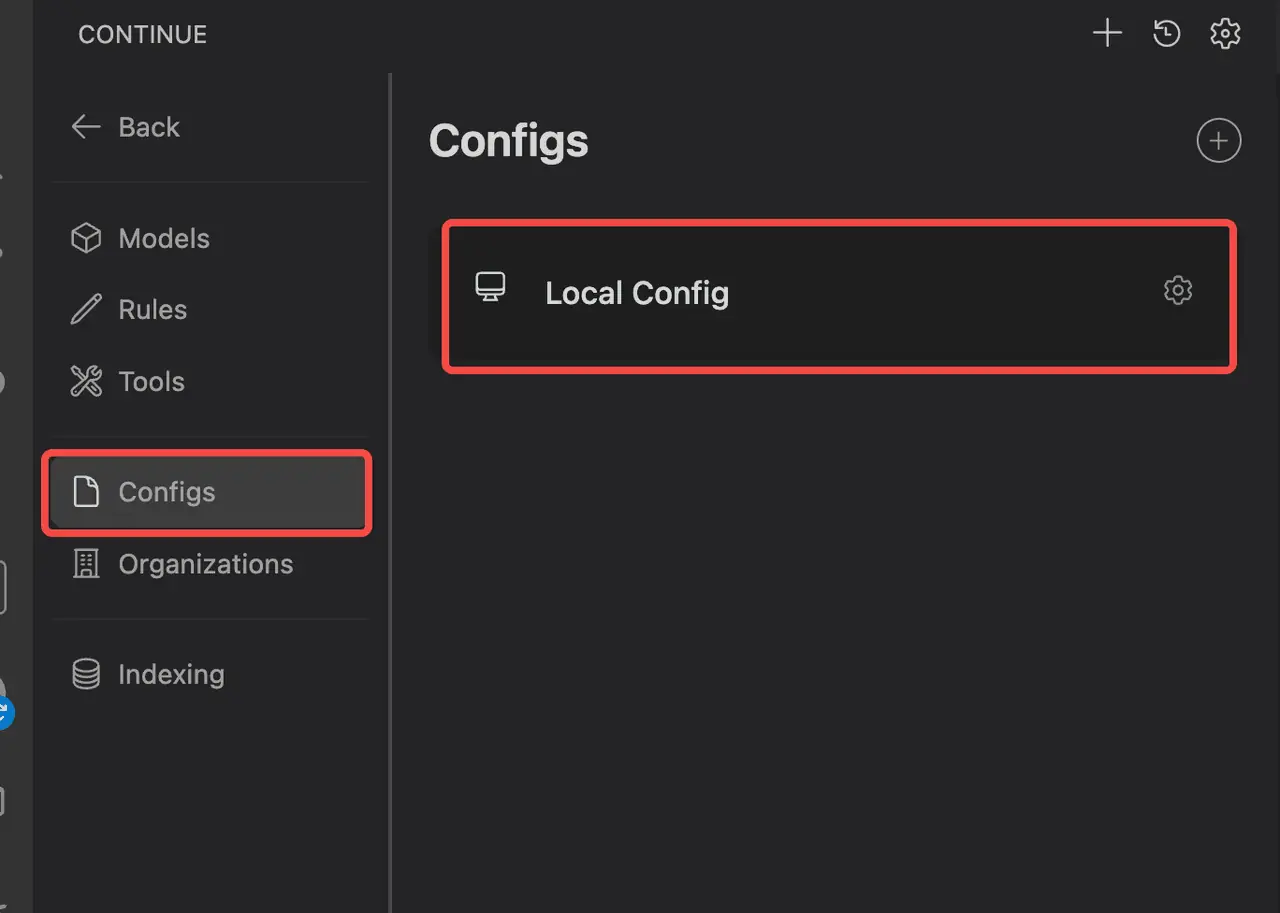Open session history via the clock icon

(x=1166, y=34)
